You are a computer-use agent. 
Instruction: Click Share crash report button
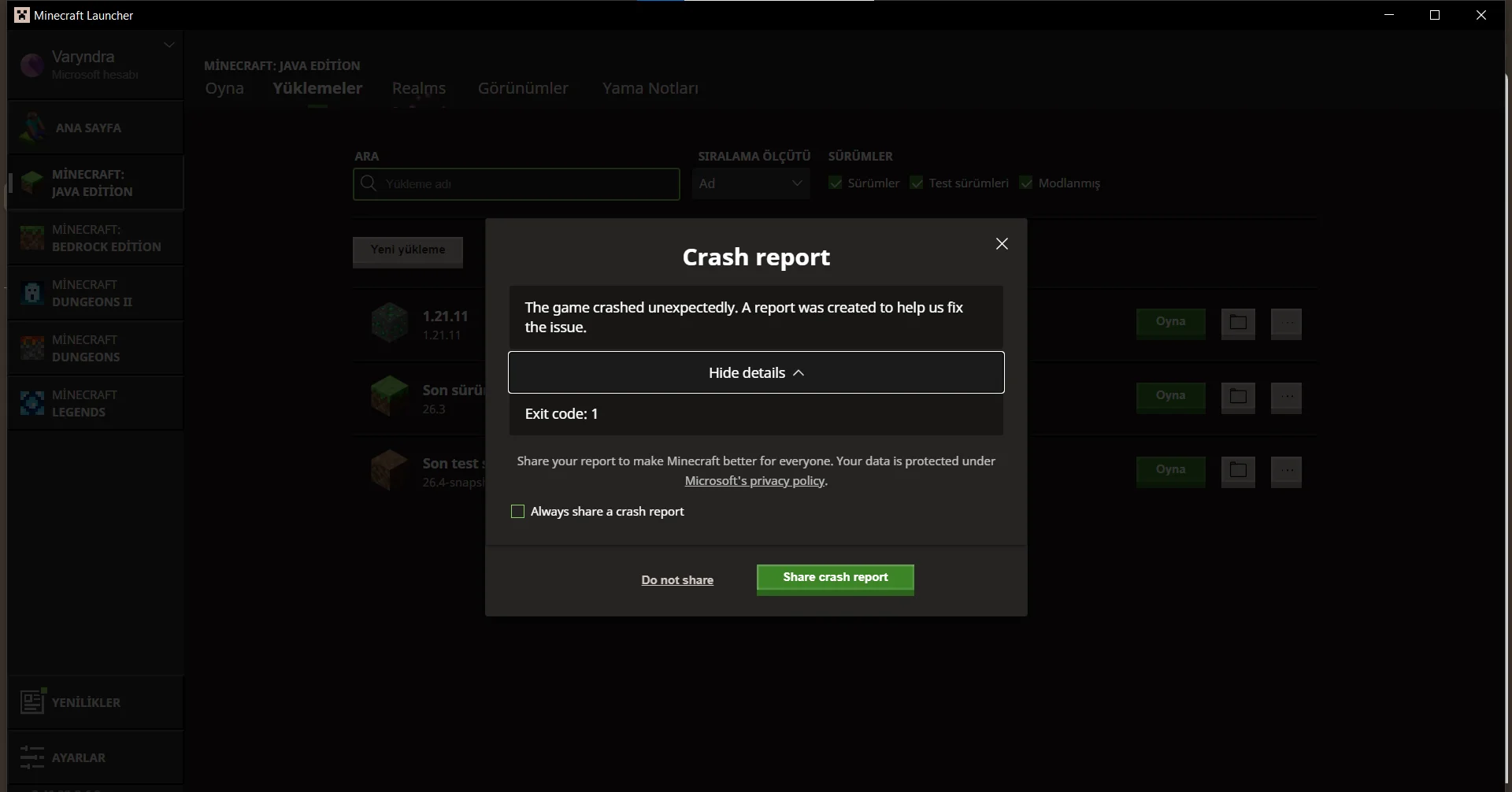835,579
